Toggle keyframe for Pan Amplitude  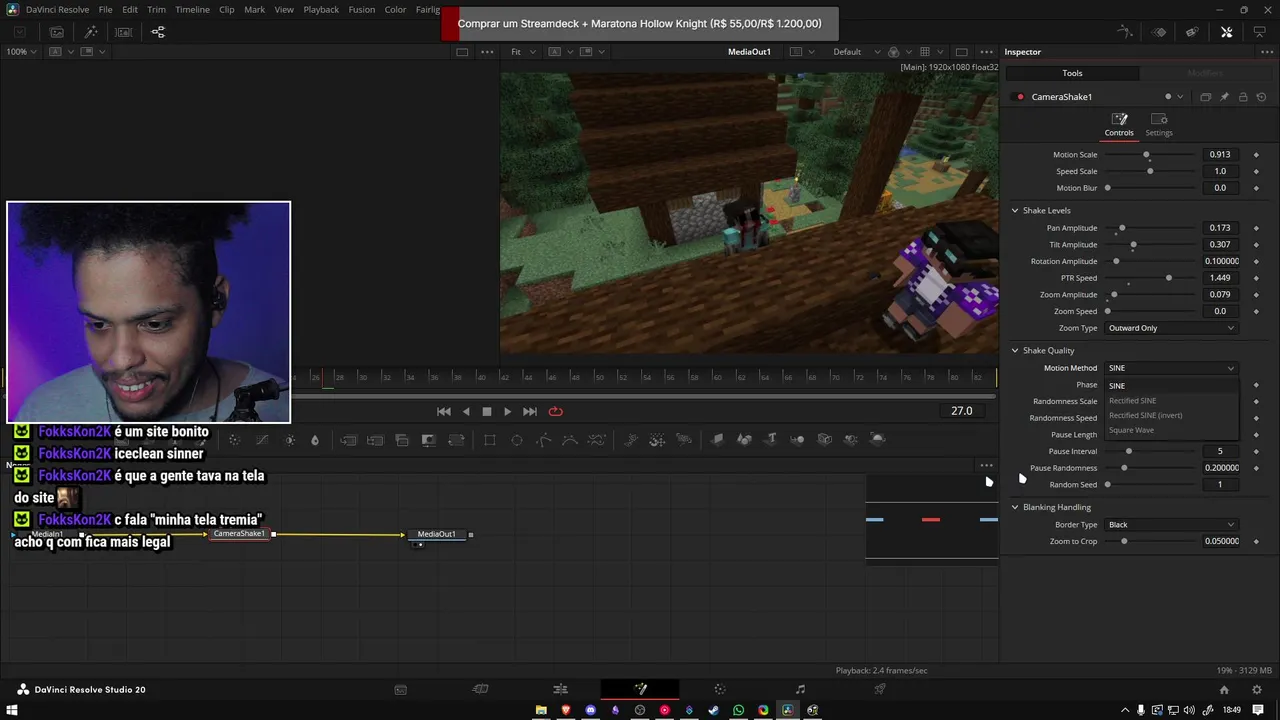1256,228
